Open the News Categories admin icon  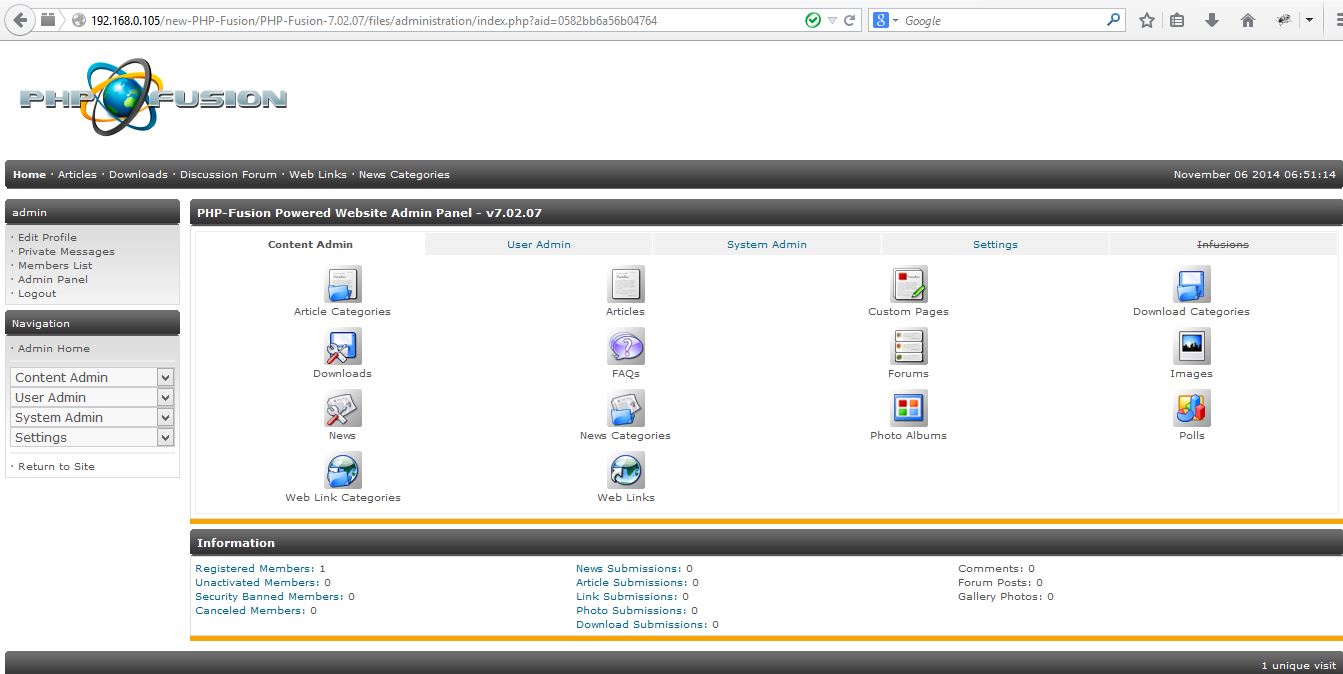click(x=626, y=408)
